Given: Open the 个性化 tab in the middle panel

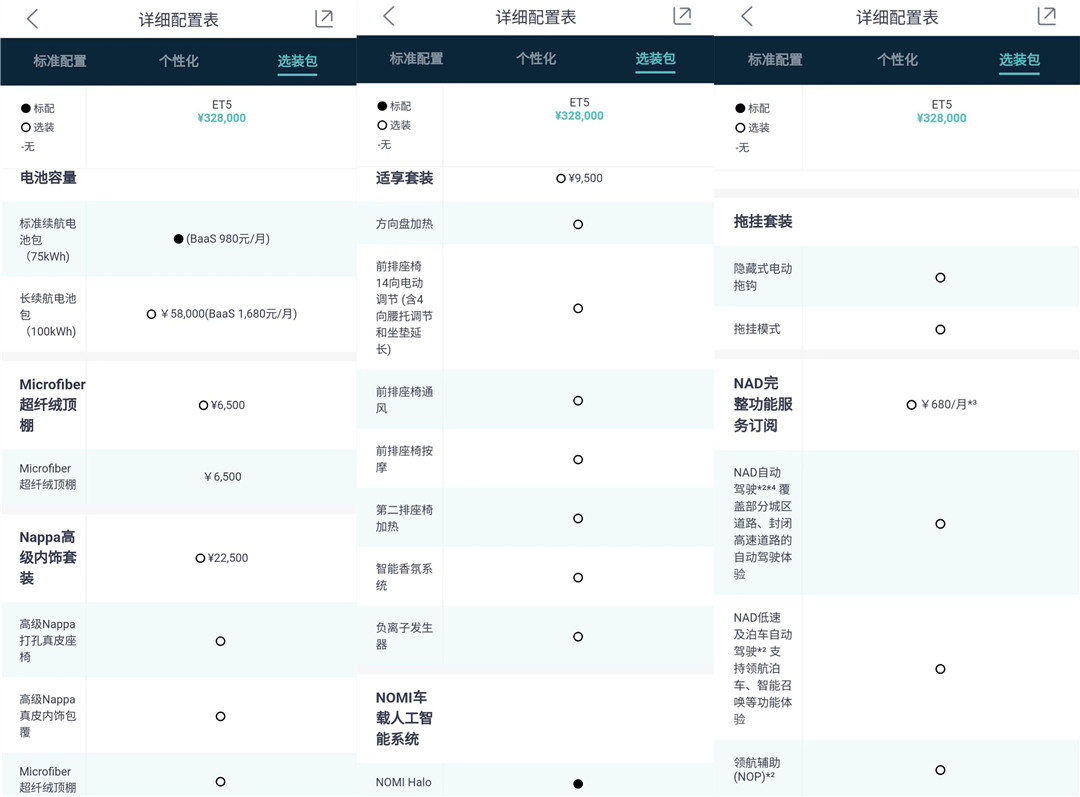Looking at the screenshot, I should coord(536,59).
